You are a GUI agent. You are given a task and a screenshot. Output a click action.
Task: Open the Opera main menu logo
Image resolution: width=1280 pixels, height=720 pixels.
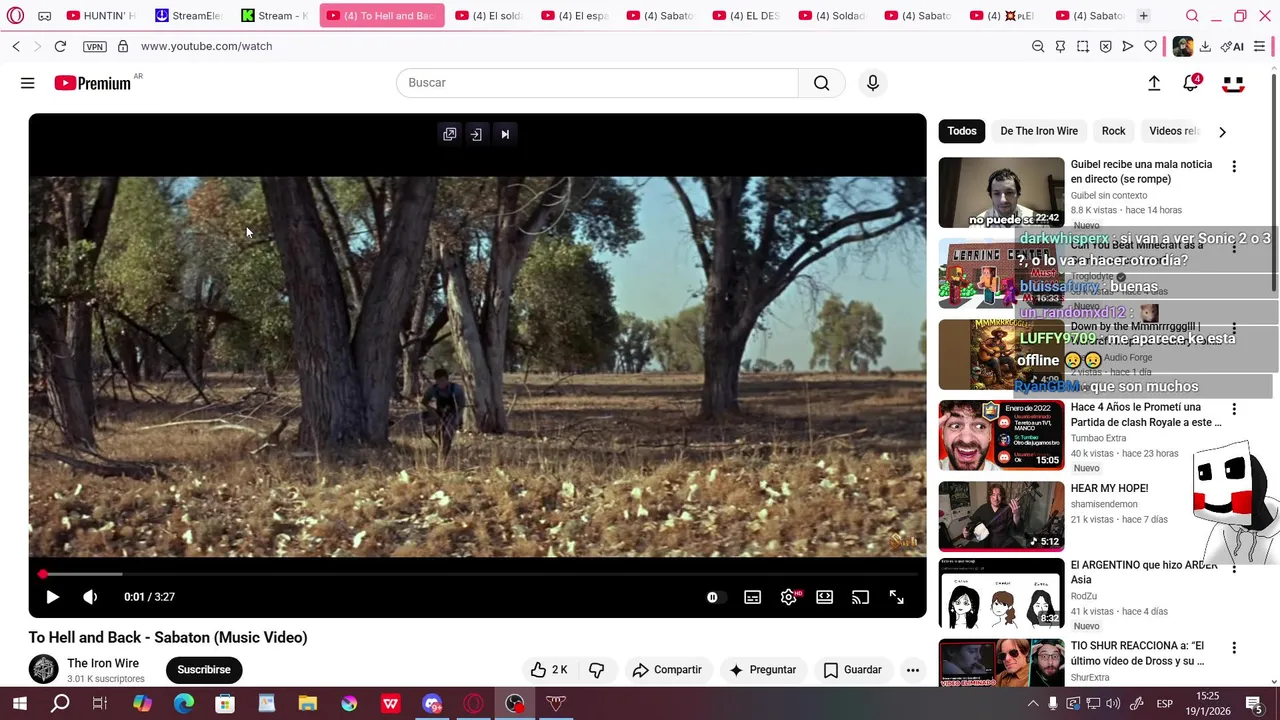(15, 16)
